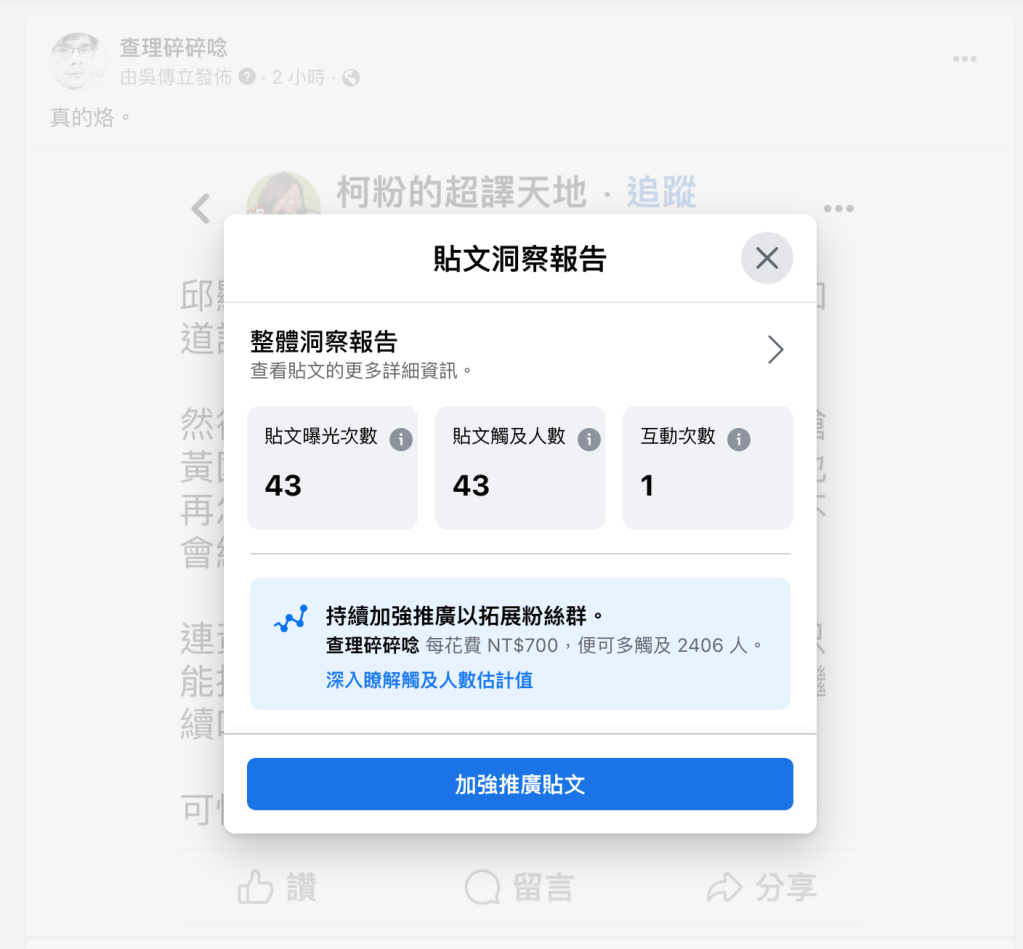This screenshot has width=1023, height=949.
Task: Open info icon for 貼文曝光次數
Action: [x=401, y=440]
